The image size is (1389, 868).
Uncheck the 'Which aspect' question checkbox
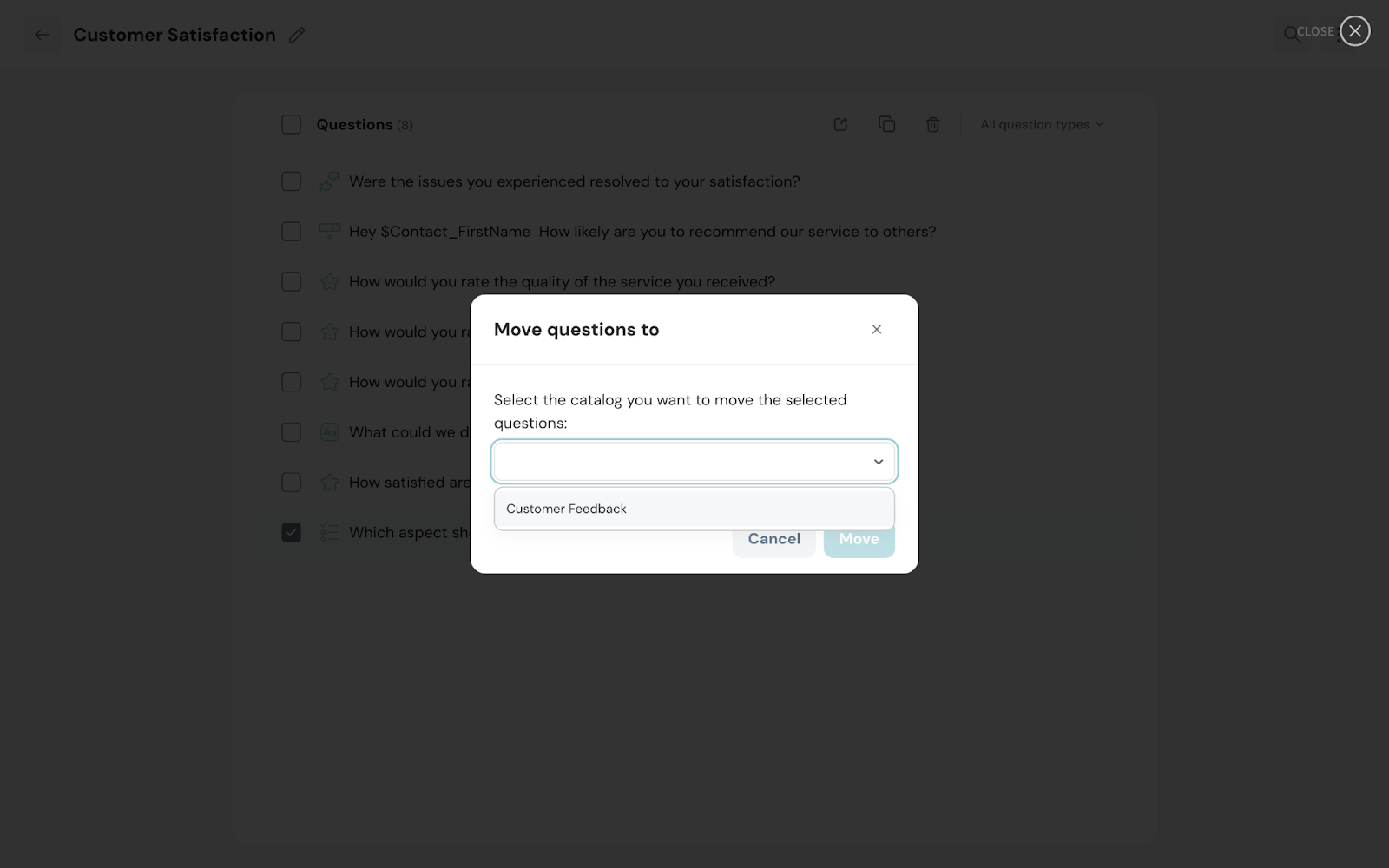[292, 532]
